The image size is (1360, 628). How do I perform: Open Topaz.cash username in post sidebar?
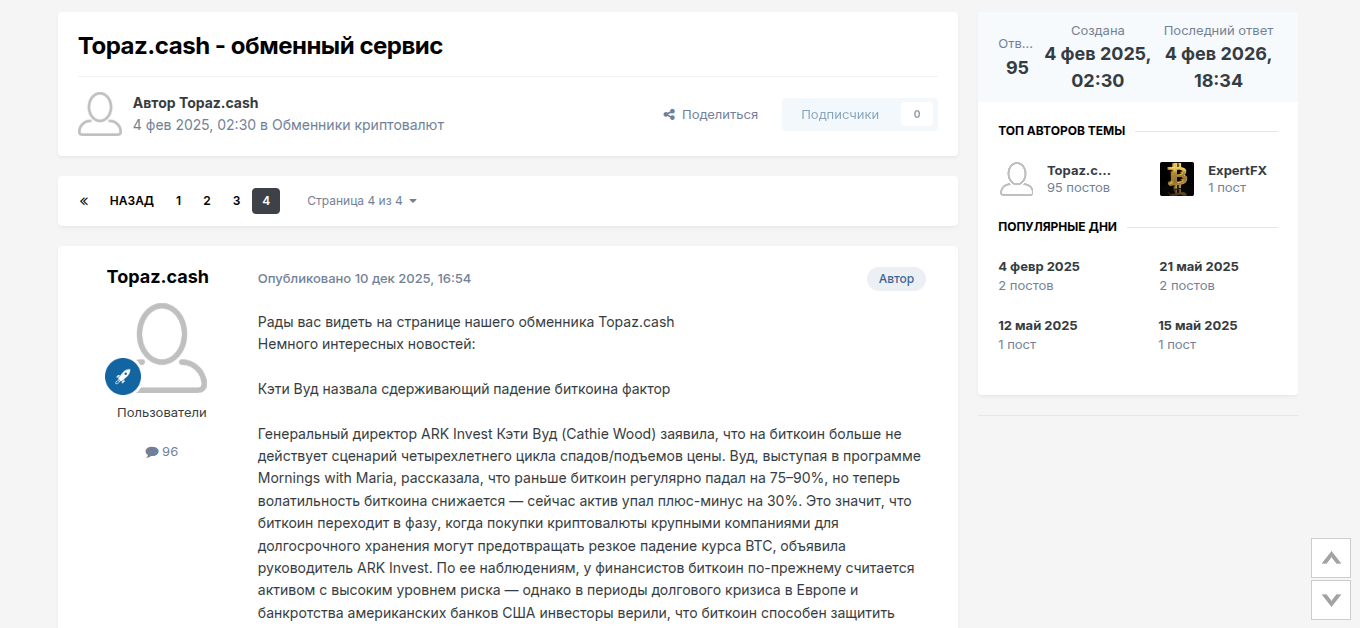pos(158,277)
